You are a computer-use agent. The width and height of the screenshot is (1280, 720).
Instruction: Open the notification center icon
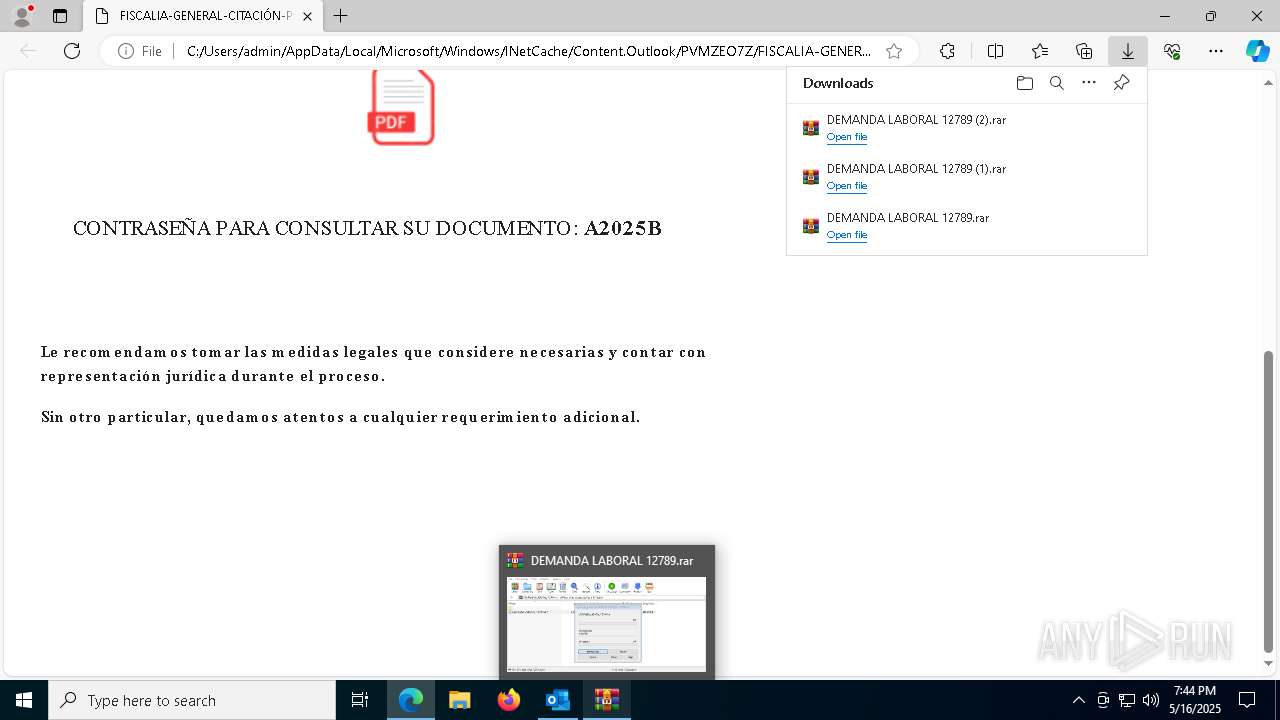coord(1247,700)
